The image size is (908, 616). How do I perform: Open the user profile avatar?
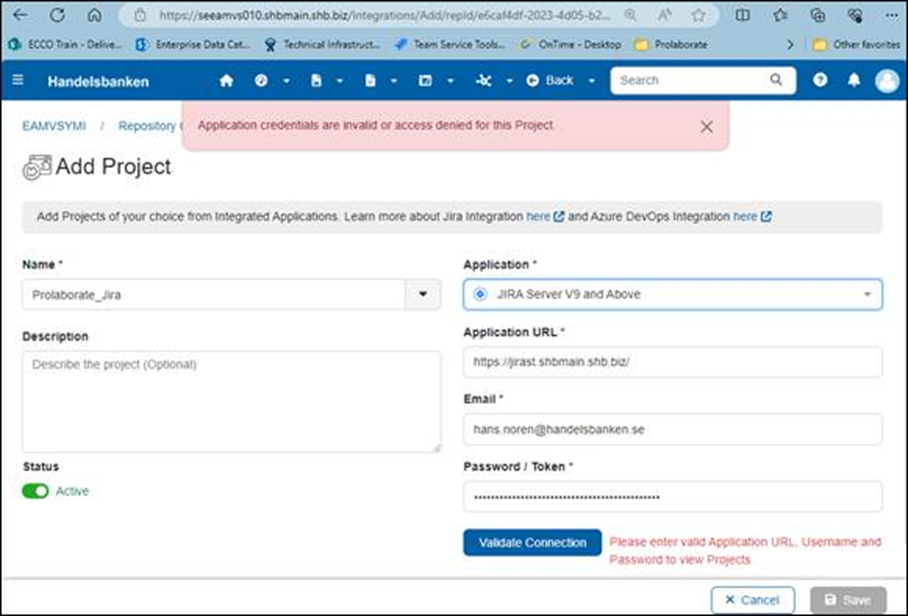[887, 80]
